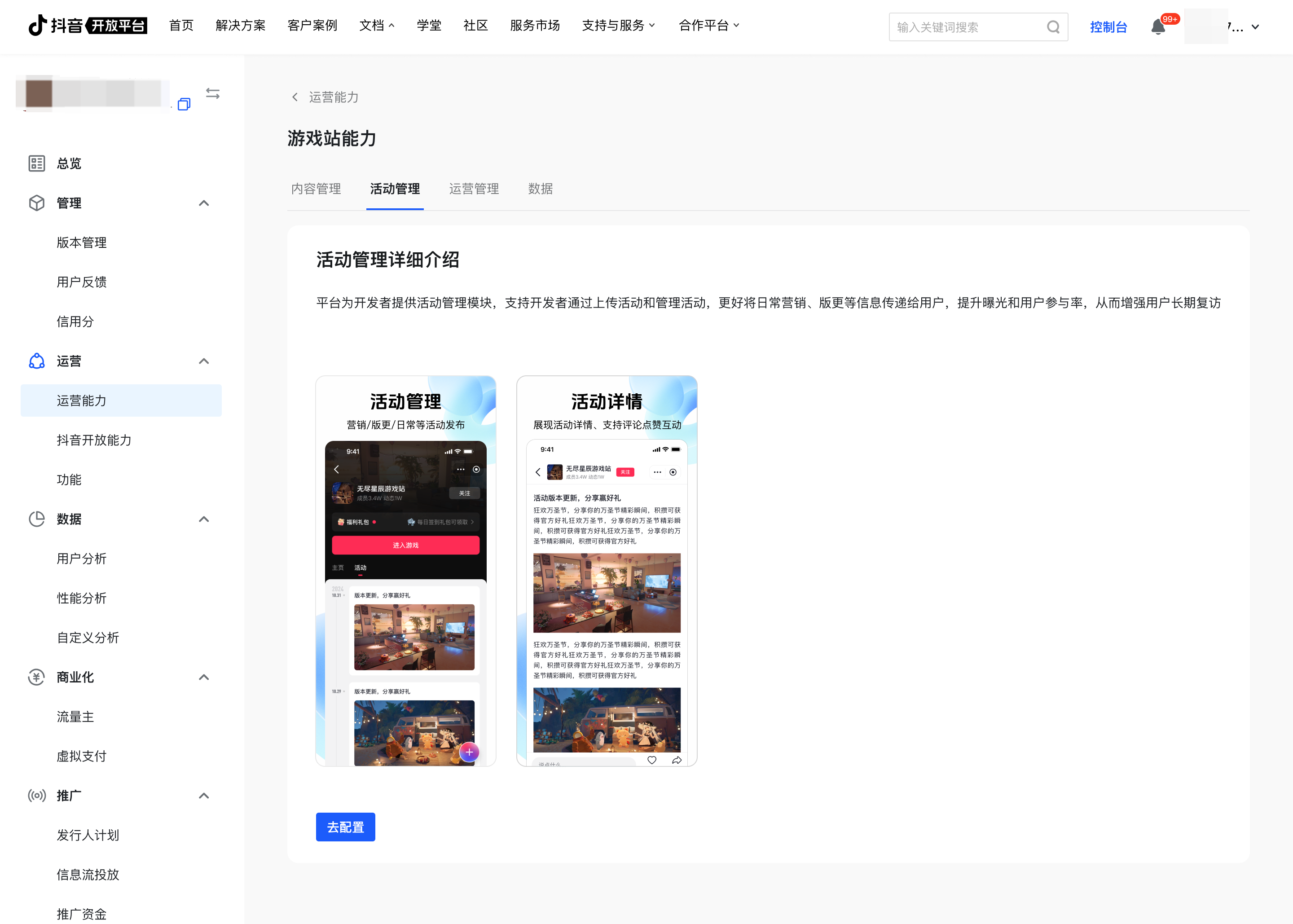Click the 总览 overview icon
The width and height of the screenshot is (1293, 924).
click(x=37, y=163)
